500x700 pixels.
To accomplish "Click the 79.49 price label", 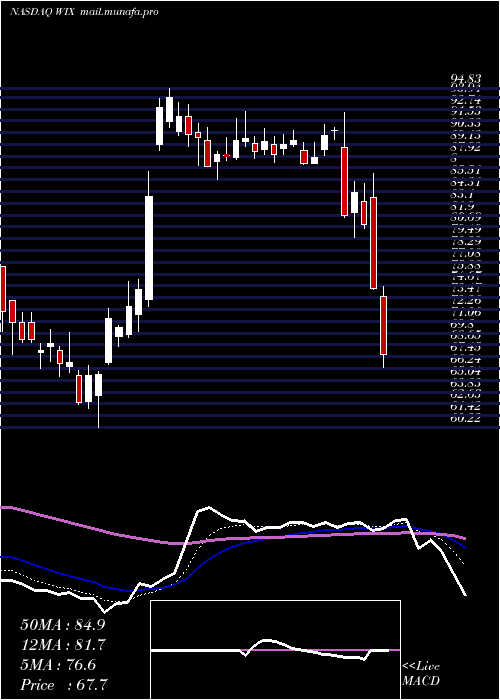I will click(465, 230).
